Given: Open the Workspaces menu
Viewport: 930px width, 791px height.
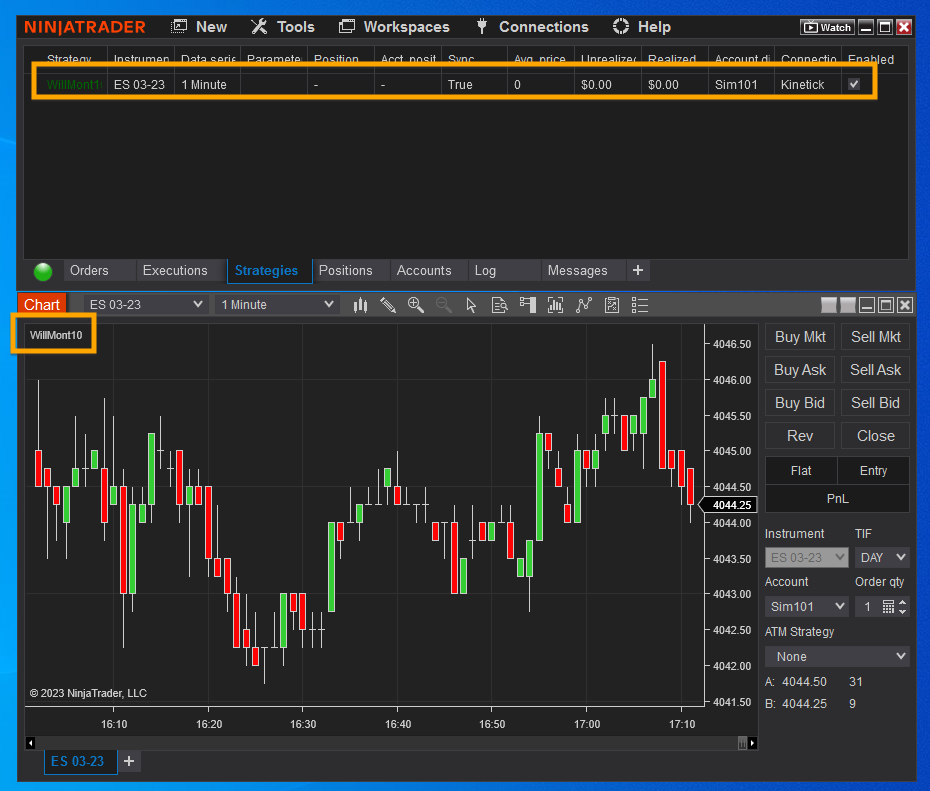Looking at the screenshot, I should 394,27.
